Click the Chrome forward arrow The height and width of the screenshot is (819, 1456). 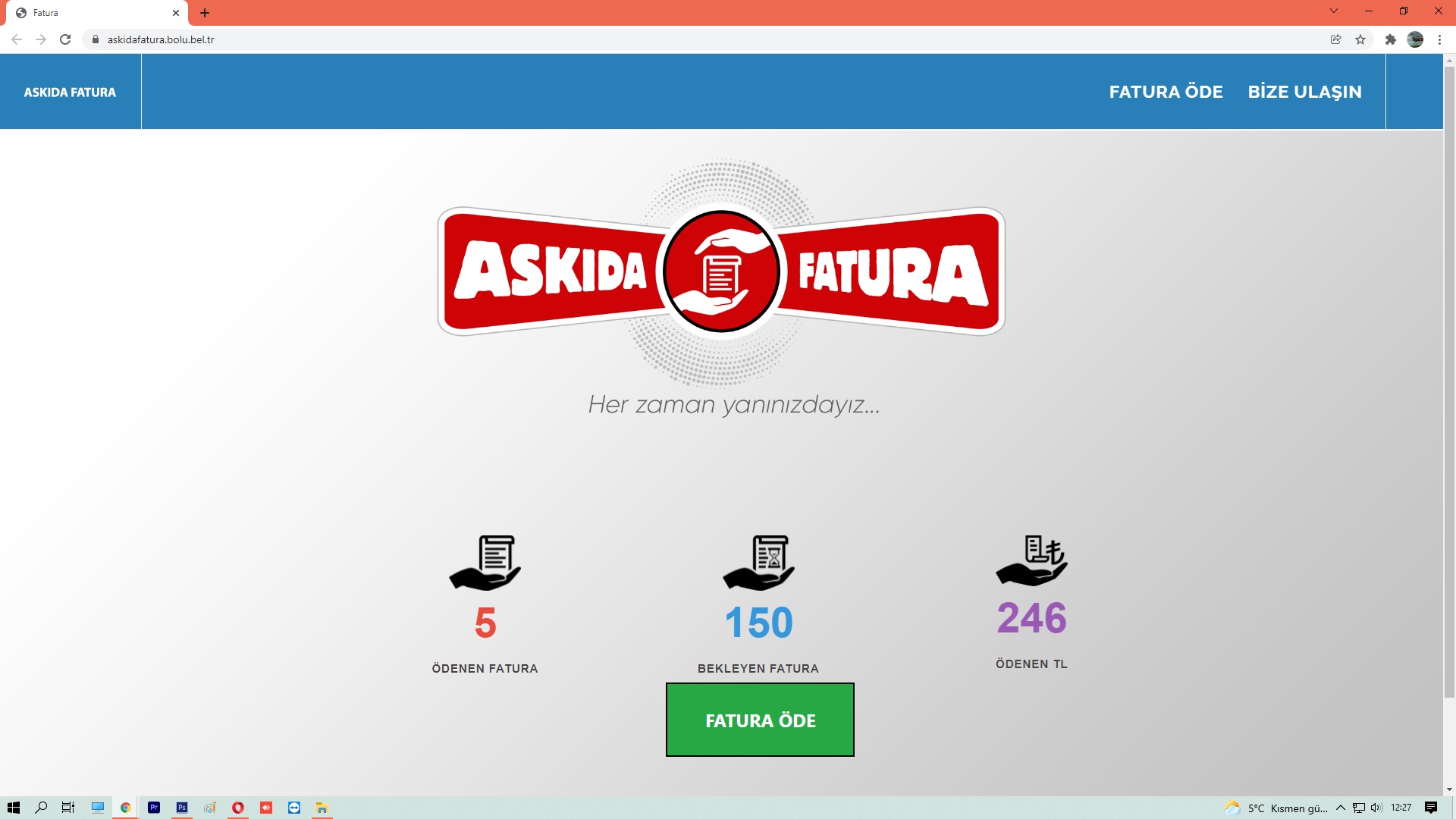click(x=41, y=39)
